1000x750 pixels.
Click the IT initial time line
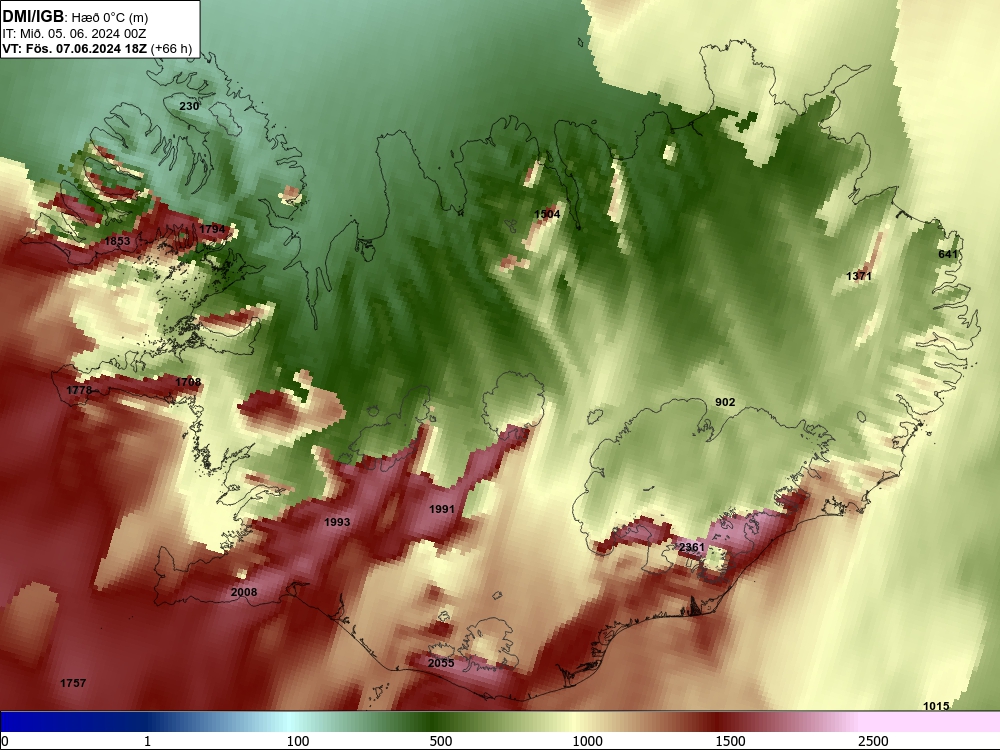point(74,34)
